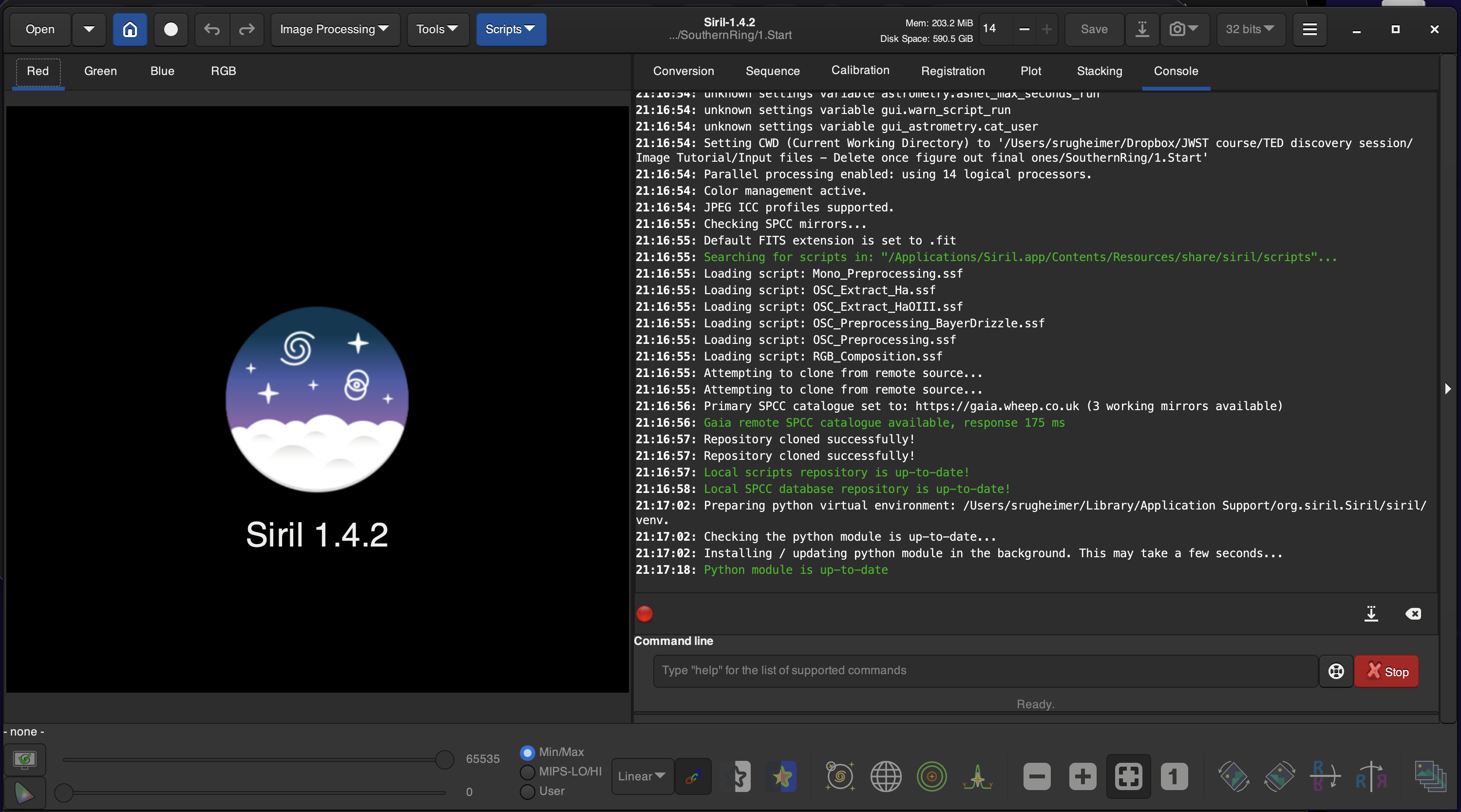Open the 32 bits dropdown
The width and height of the screenshot is (1461, 812).
pyautogui.click(x=1250, y=29)
